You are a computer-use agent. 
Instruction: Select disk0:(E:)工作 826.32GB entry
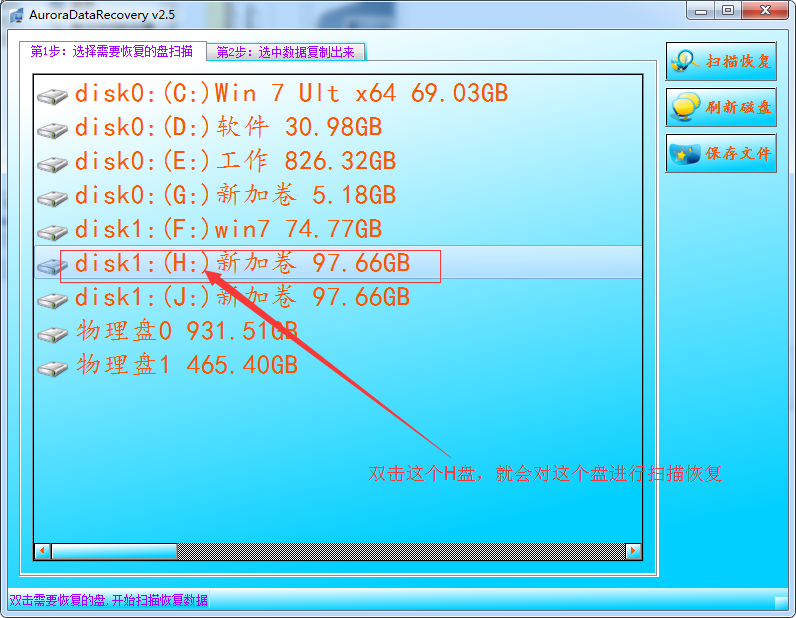pos(235,161)
